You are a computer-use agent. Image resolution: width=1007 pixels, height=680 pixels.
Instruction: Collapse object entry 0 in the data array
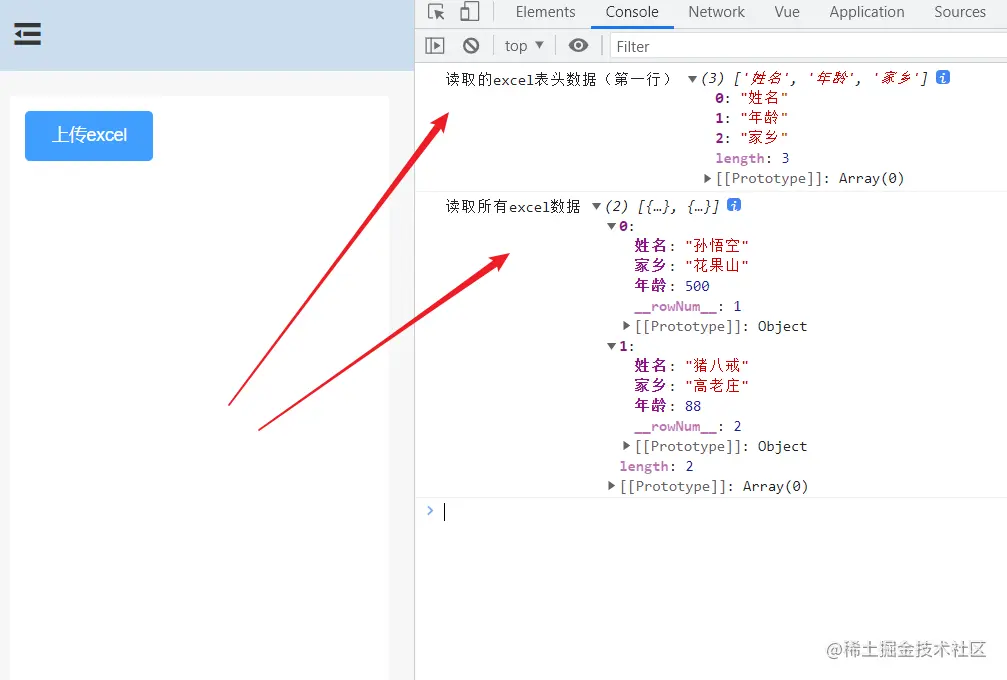tap(611, 226)
